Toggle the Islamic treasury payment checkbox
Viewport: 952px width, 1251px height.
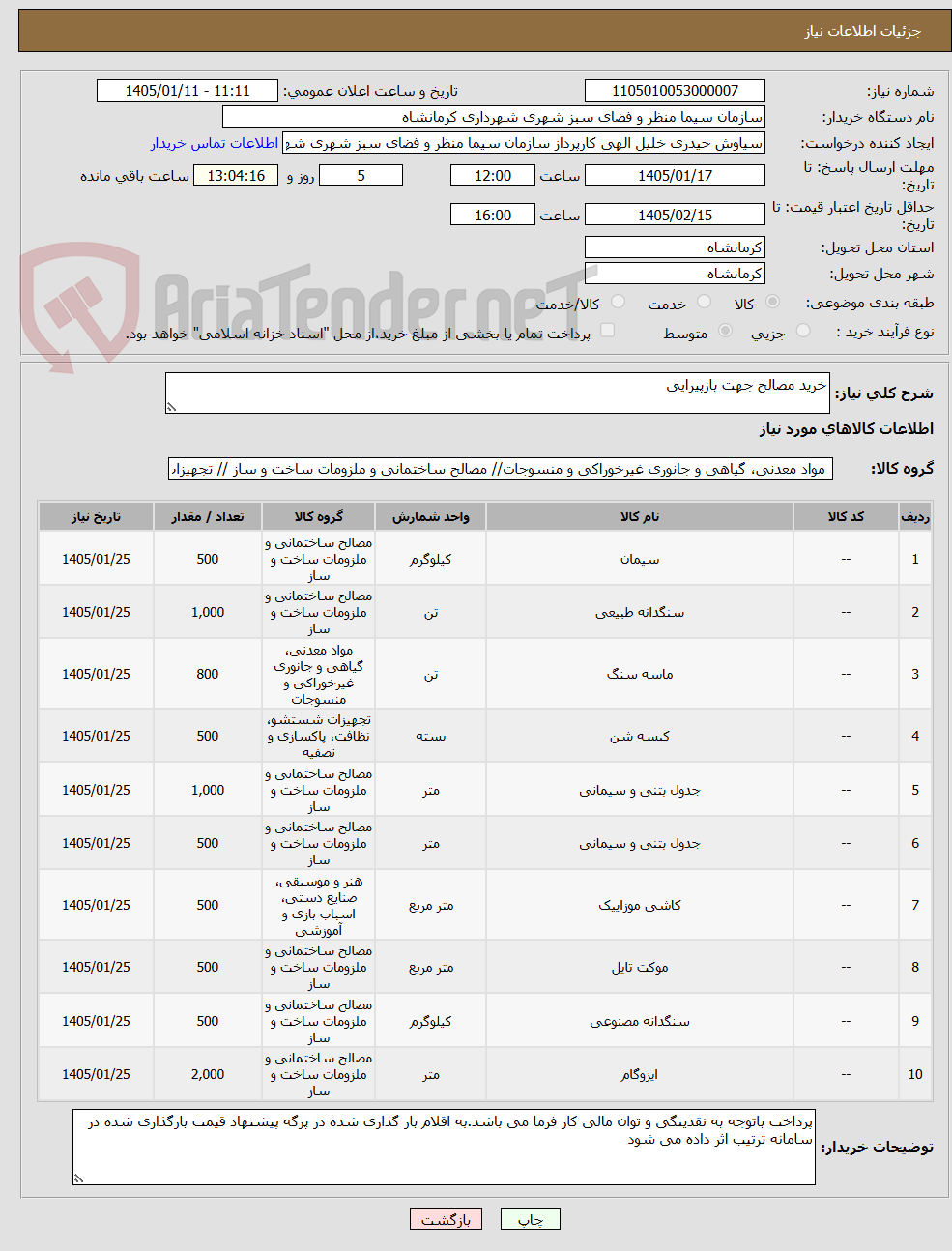click(x=608, y=331)
